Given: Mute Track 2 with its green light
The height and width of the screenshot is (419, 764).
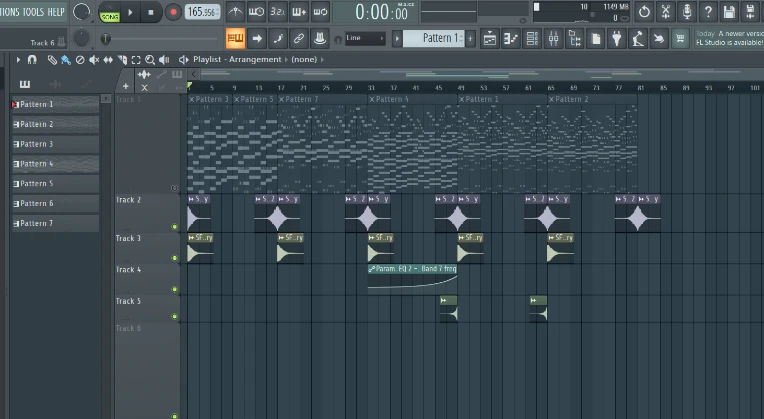Looking at the screenshot, I should click(x=175, y=227).
